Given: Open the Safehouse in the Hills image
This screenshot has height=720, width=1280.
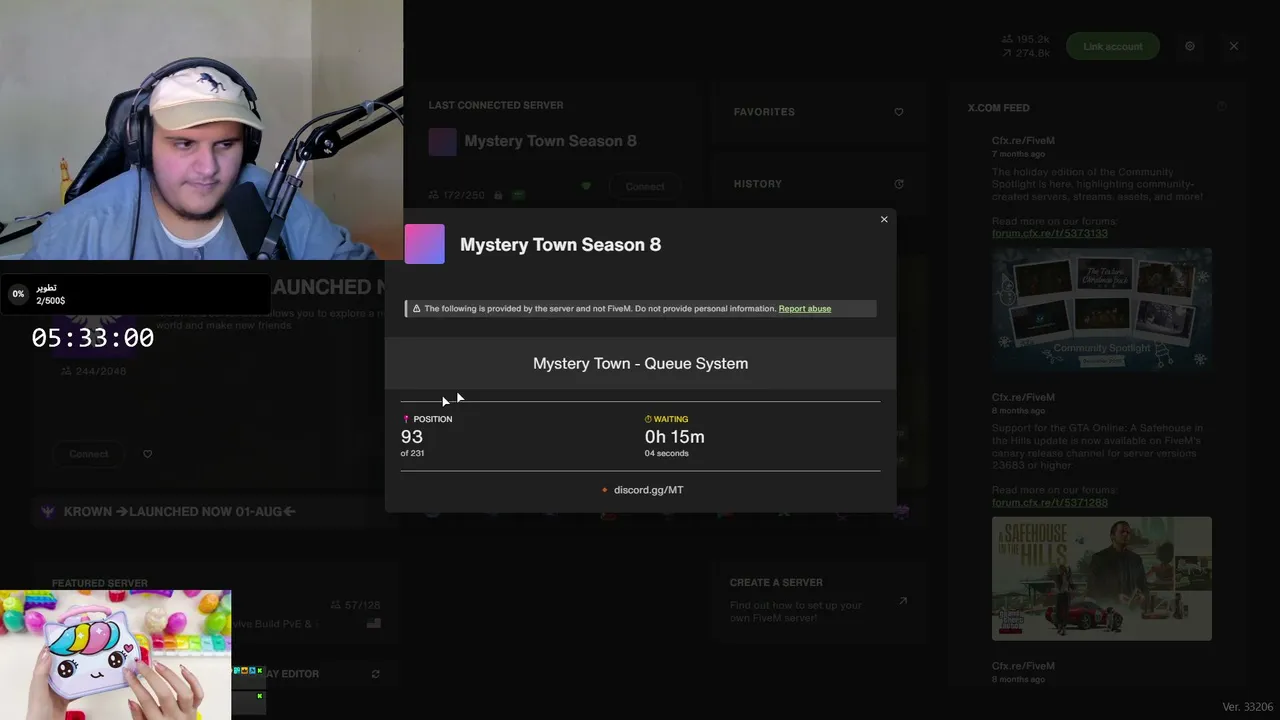Looking at the screenshot, I should 1102,578.
